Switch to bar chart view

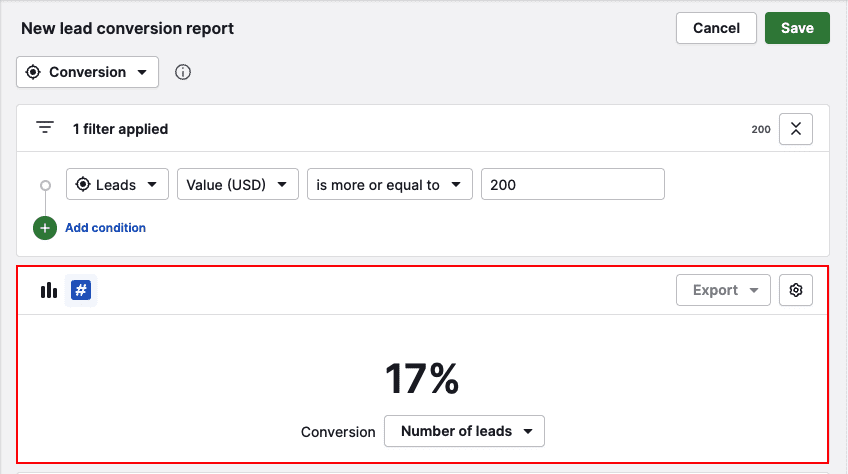49,290
